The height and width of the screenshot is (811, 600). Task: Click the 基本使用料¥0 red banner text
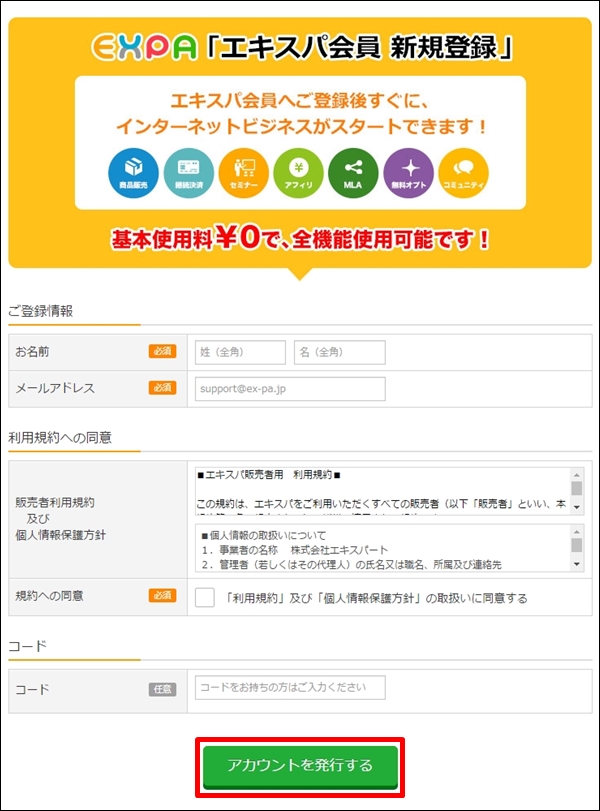coord(300,238)
